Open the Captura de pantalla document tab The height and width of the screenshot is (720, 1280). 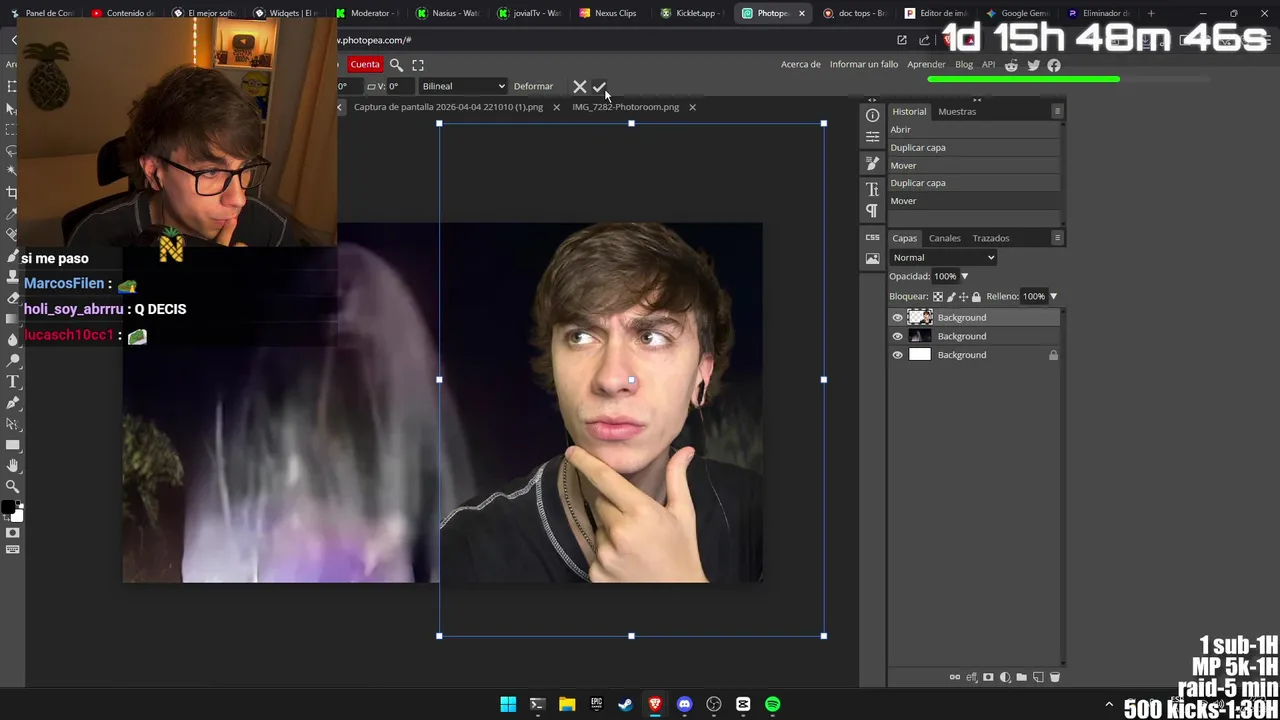click(448, 107)
